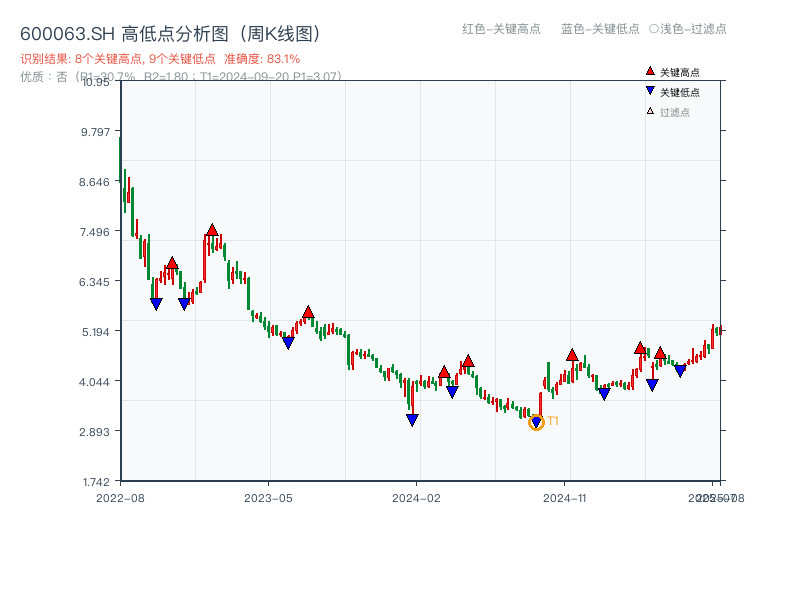Click the orange T1 circle marker
Viewport: 800px width, 600px height.
pyautogui.click(x=535, y=423)
